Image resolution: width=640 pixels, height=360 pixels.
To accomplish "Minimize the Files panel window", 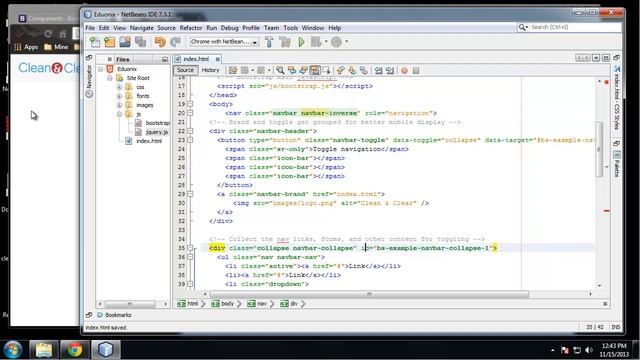I will 165,59.
